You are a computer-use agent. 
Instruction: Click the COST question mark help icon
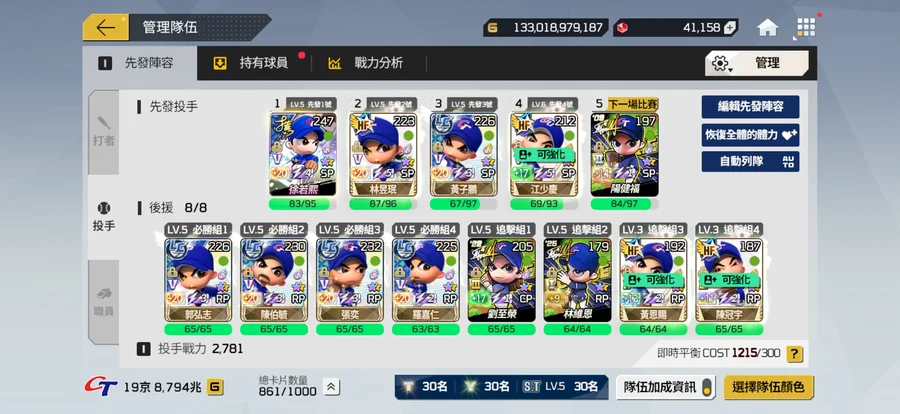[x=794, y=354]
